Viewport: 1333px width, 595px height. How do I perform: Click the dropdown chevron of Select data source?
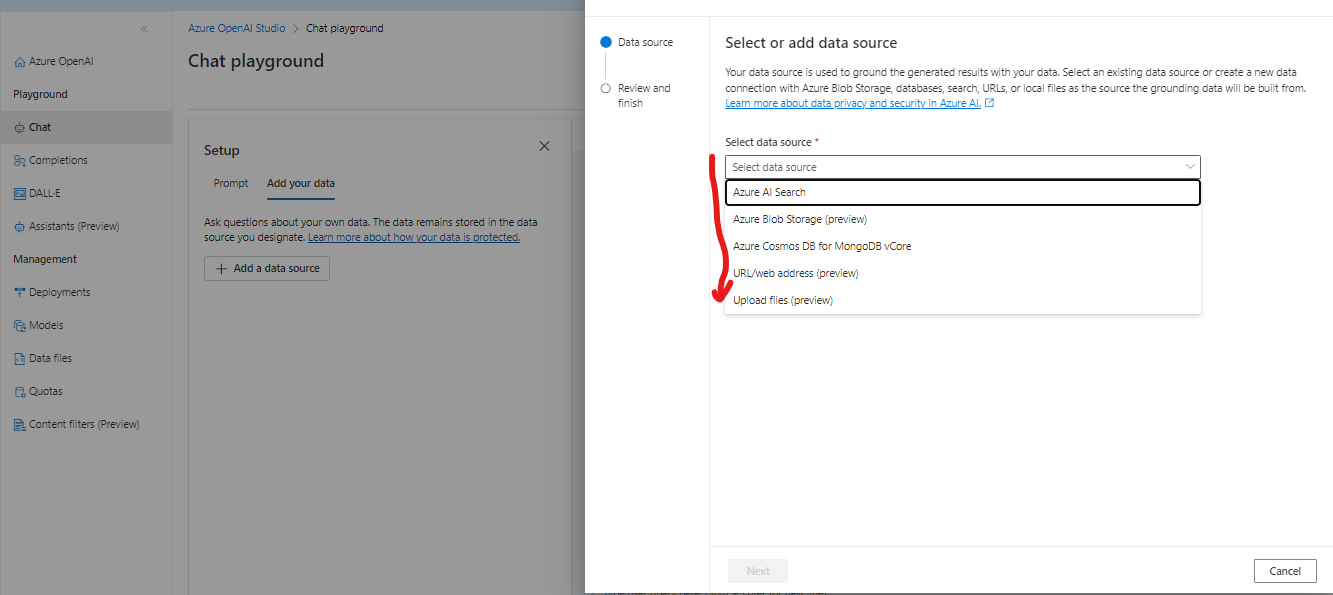(x=1190, y=167)
